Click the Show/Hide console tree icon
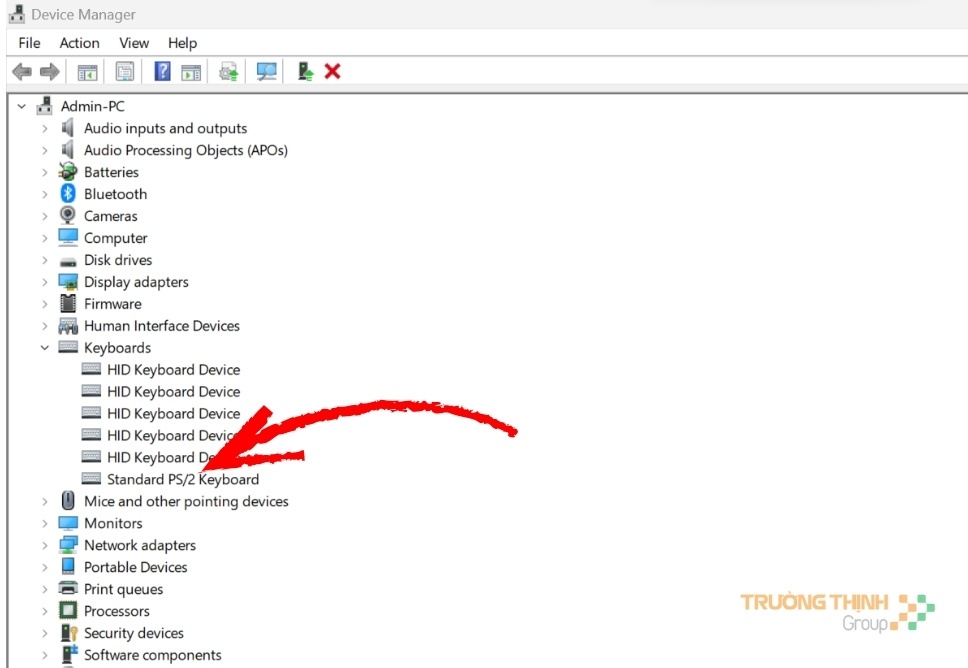The image size is (968, 668). click(x=88, y=72)
